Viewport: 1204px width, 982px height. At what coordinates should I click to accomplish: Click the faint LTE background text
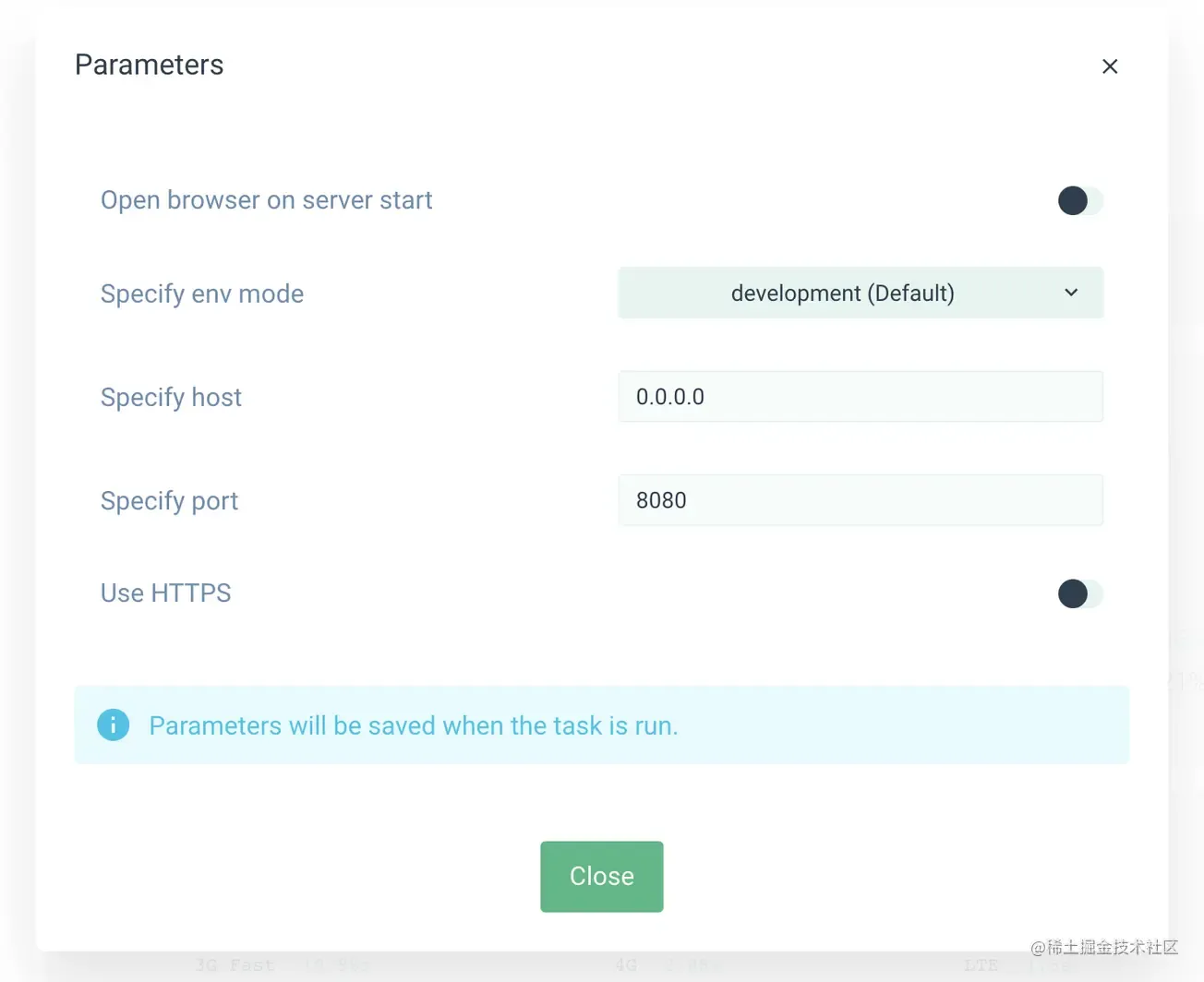click(x=981, y=965)
